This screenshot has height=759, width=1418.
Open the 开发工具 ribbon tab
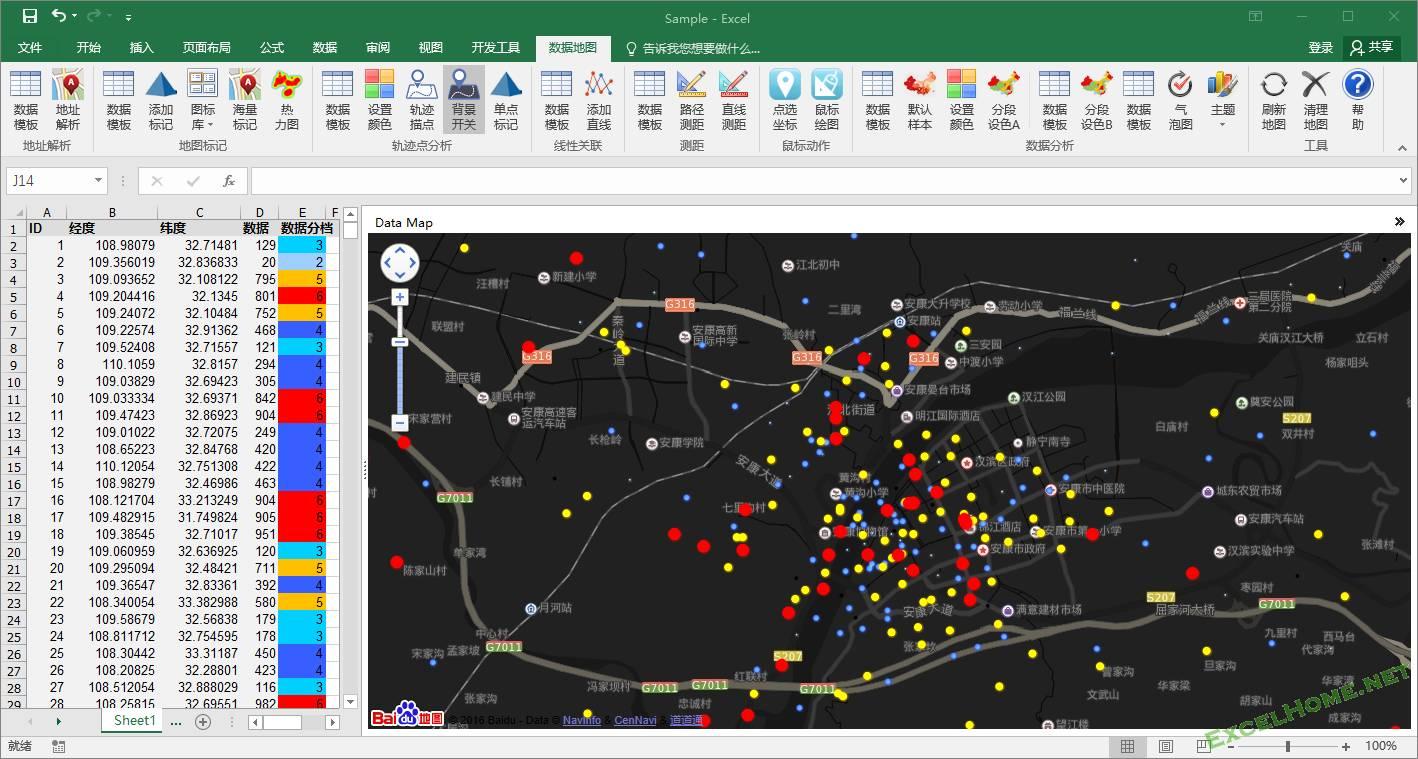[496, 47]
